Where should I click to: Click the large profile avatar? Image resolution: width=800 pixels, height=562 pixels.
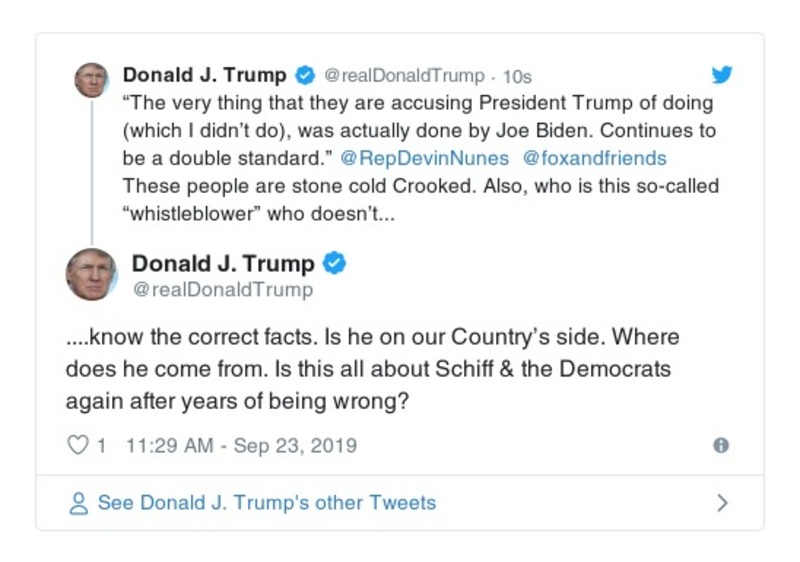point(92,274)
